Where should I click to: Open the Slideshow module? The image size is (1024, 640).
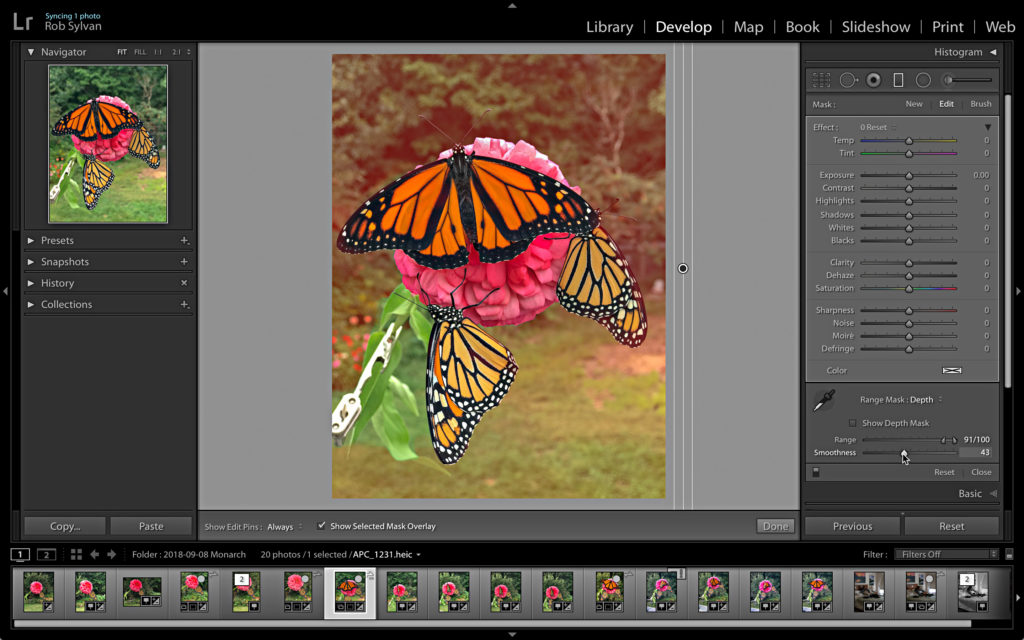(873, 27)
